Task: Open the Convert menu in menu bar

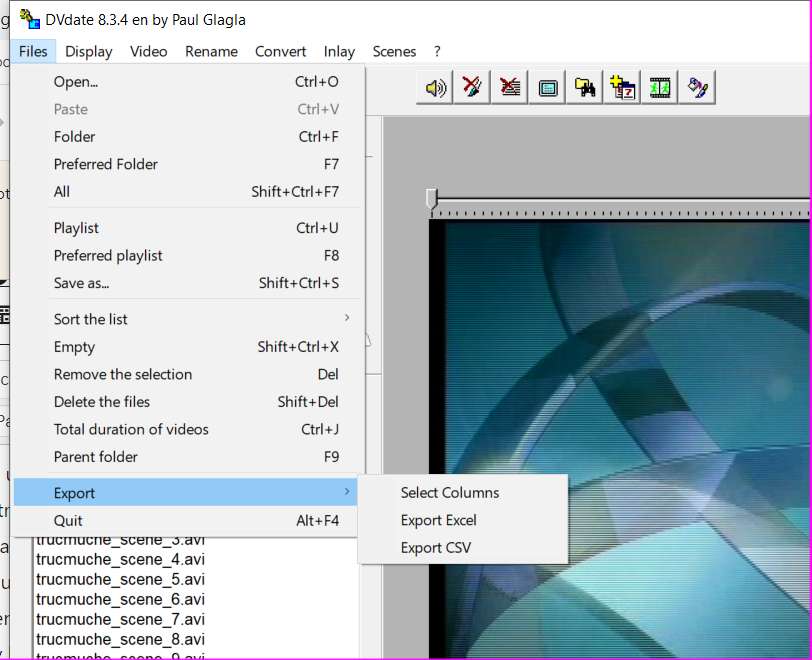Action: pyautogui.click(x=280, y=51)
